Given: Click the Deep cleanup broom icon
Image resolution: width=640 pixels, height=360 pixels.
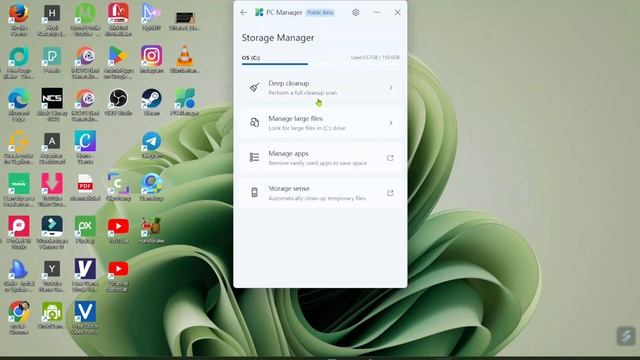Looking at the screenshot, I should [x=254, y=87].
